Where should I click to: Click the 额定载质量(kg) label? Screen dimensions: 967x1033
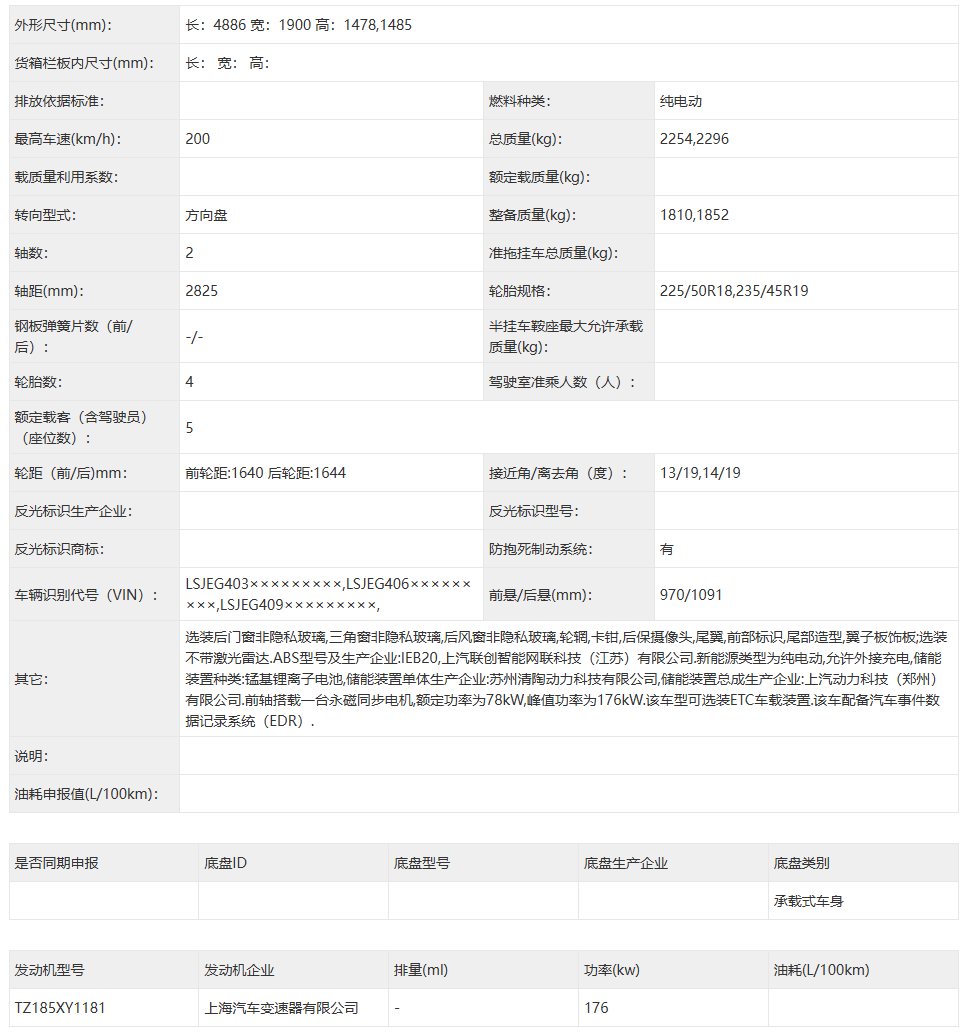[x=539, y=177]
